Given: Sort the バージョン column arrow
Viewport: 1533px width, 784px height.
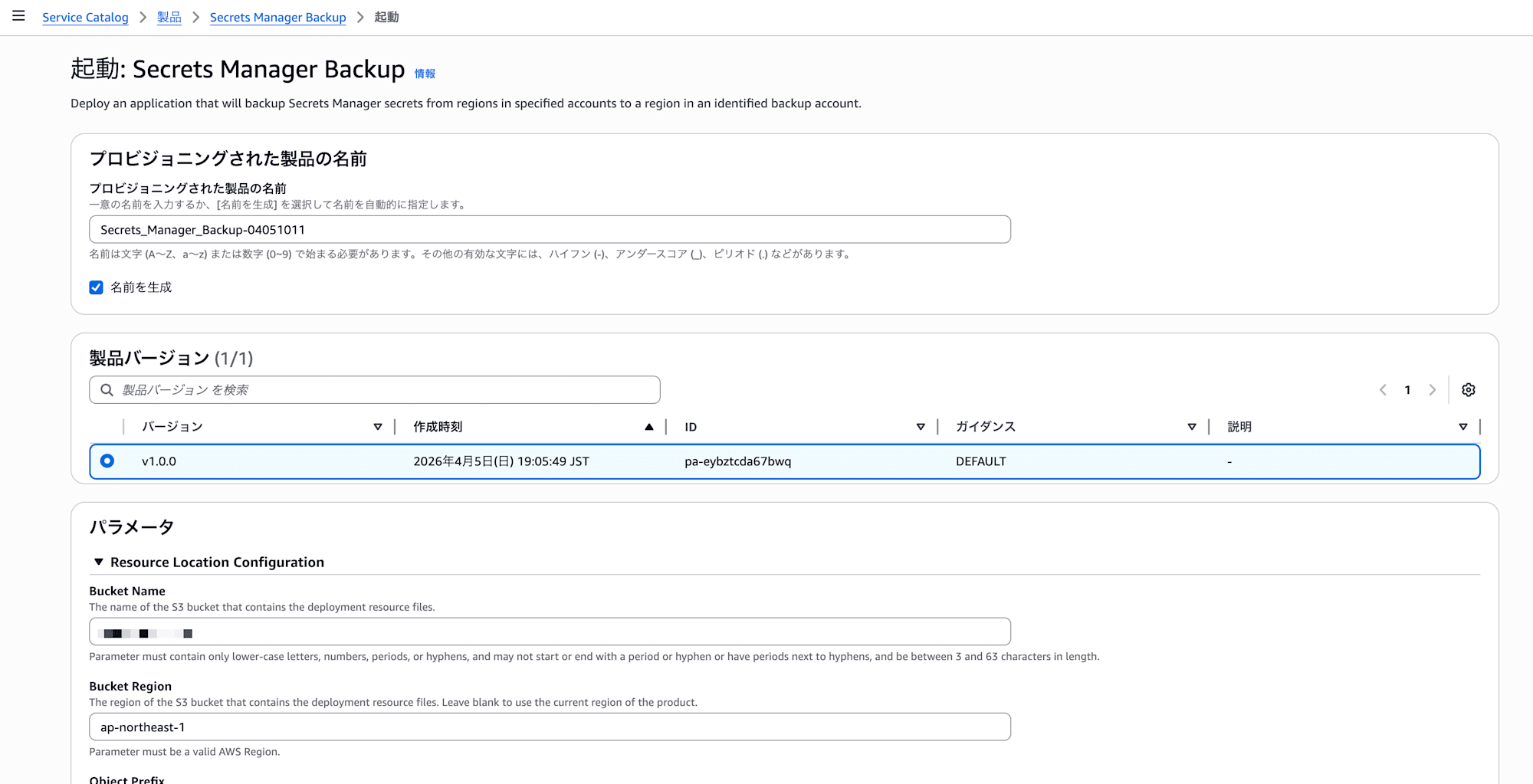Looking at the screenshot, I should [x=378, y=427].
